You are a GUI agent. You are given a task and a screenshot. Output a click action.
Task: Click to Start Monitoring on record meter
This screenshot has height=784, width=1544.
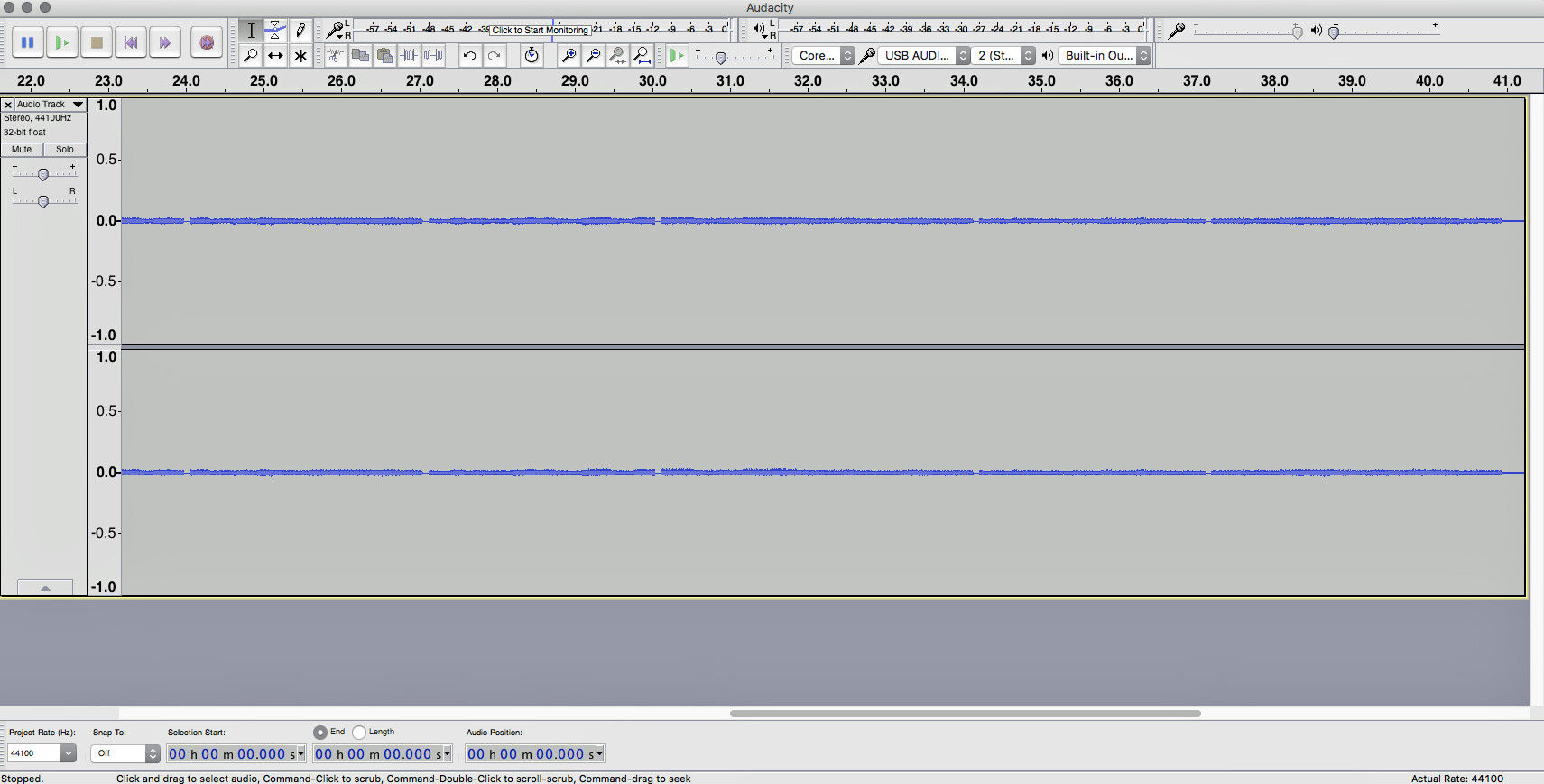tap(540, 30)
